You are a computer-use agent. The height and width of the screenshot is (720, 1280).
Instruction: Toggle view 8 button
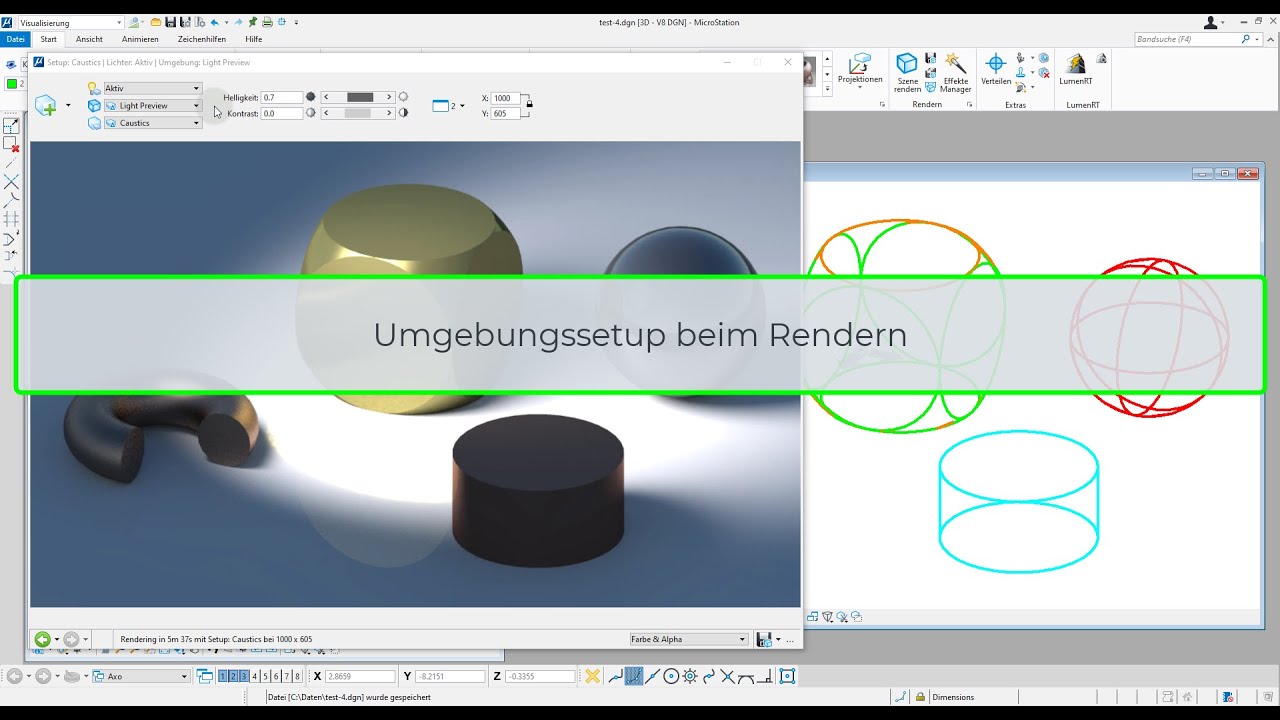click(297, 676)
